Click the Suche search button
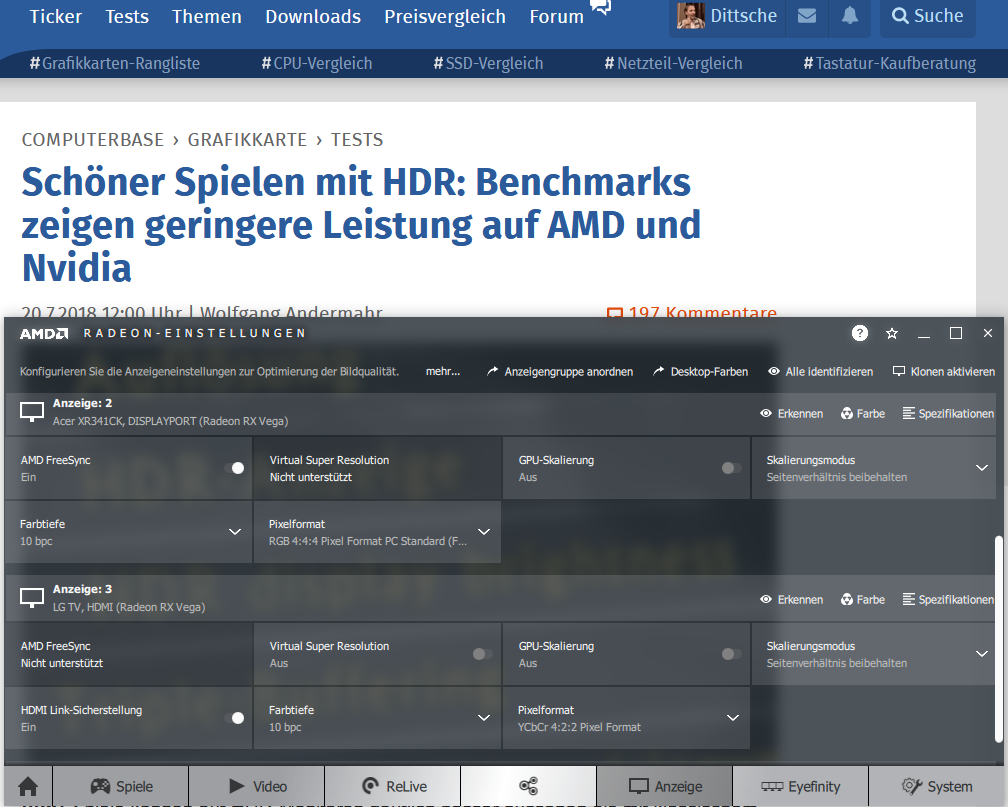The image size is (1008, 807). coord(927,16)
